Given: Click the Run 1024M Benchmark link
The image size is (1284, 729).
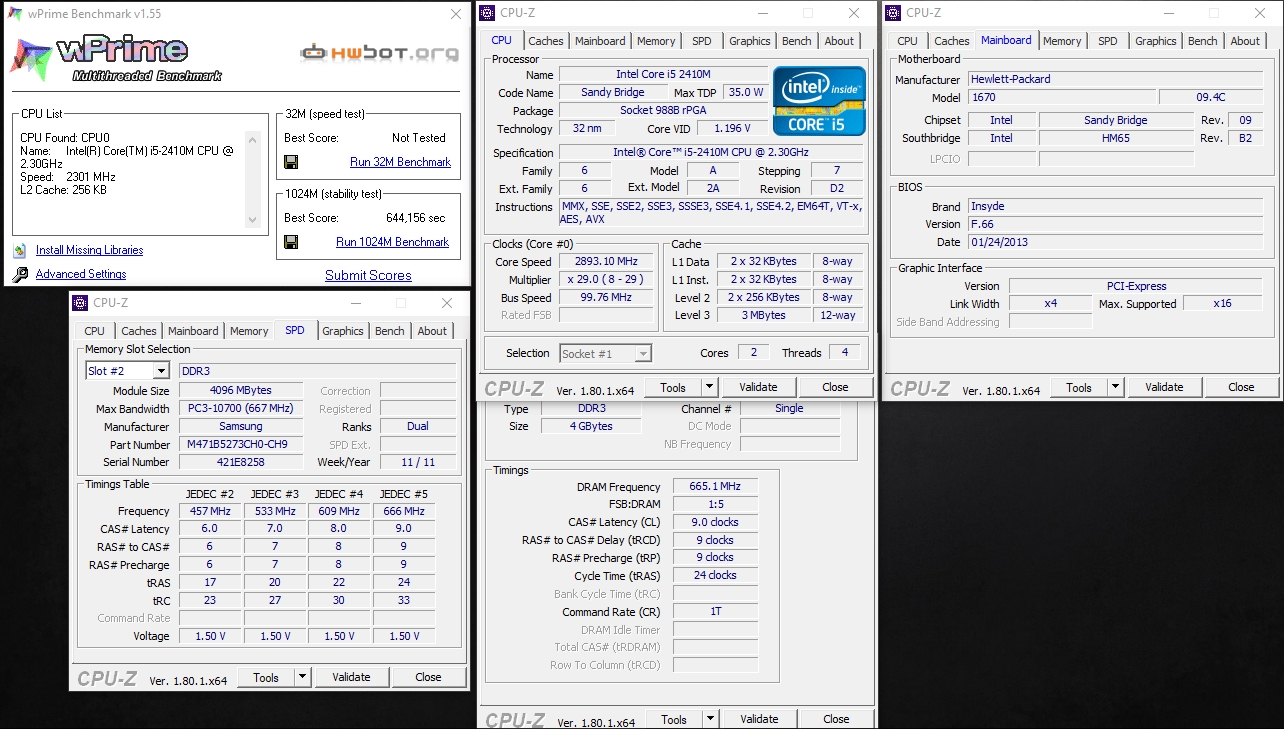Looking at the screenshot, I should pos(392,242).
